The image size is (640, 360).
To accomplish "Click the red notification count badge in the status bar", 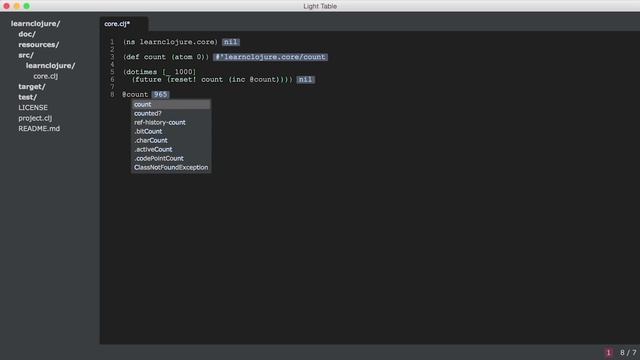I will coord(608,353).
